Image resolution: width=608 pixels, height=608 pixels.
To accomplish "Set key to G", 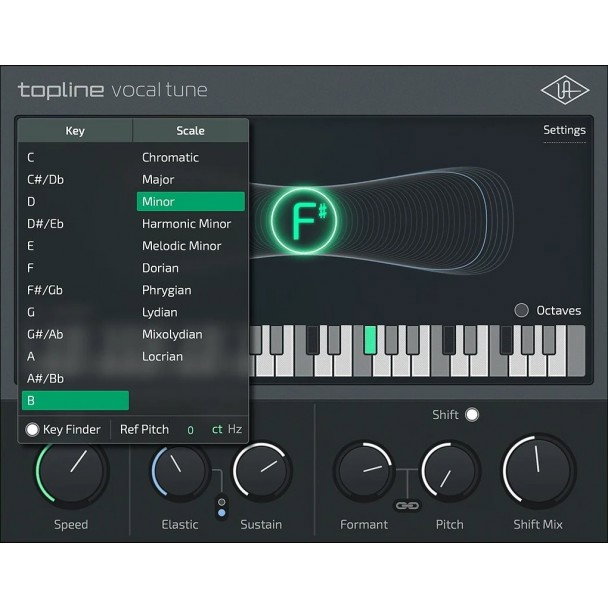I will point(75,312).
